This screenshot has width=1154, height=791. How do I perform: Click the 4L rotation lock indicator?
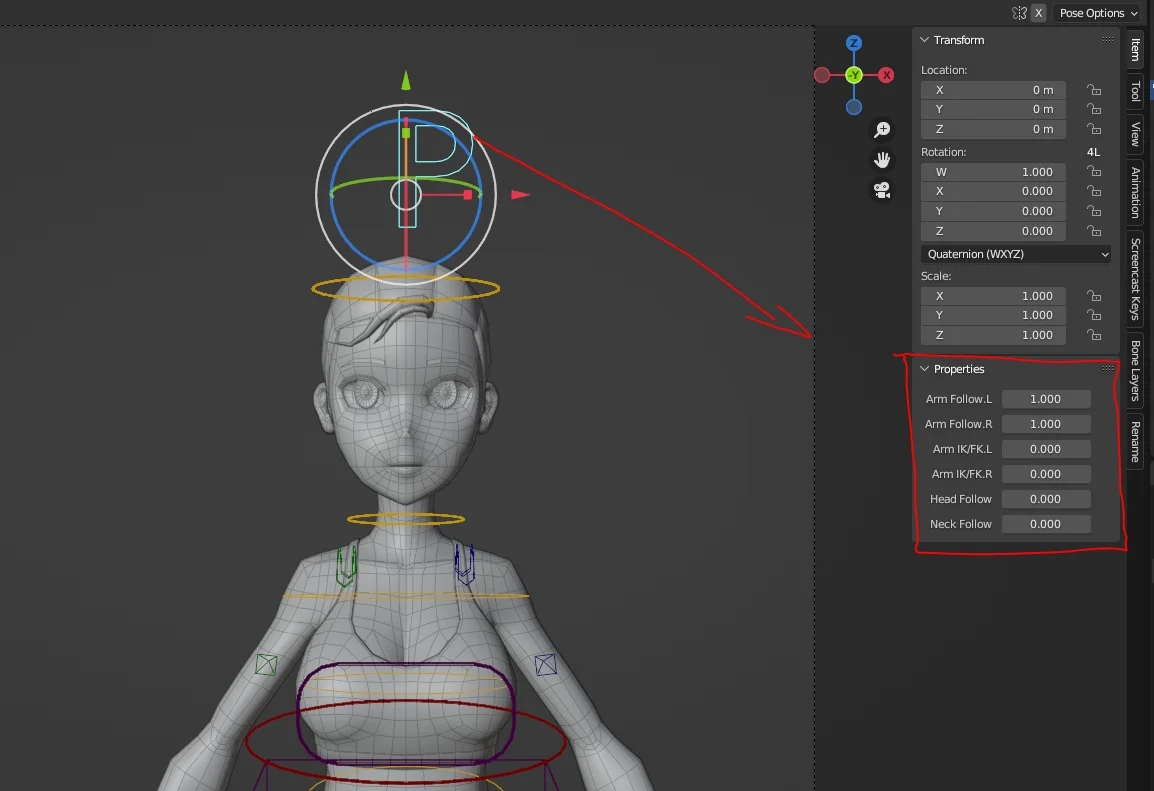(1093, 151)
